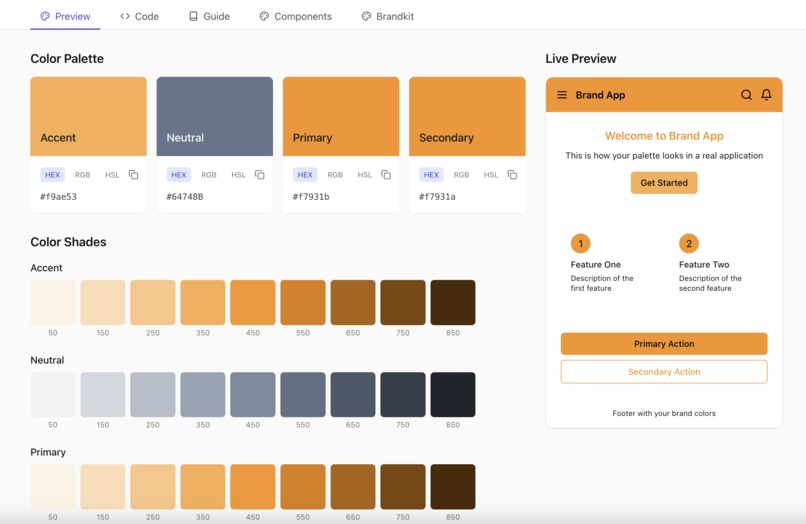Select Accent shade 550 swatch
This screenshot has width=806, height=524.
(x=303, y=302)
